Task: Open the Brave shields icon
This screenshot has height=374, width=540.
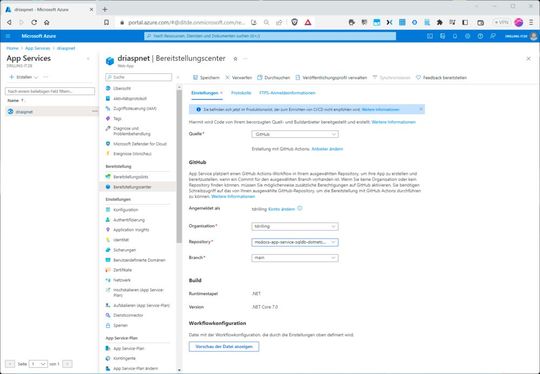Action: (294, 22)
